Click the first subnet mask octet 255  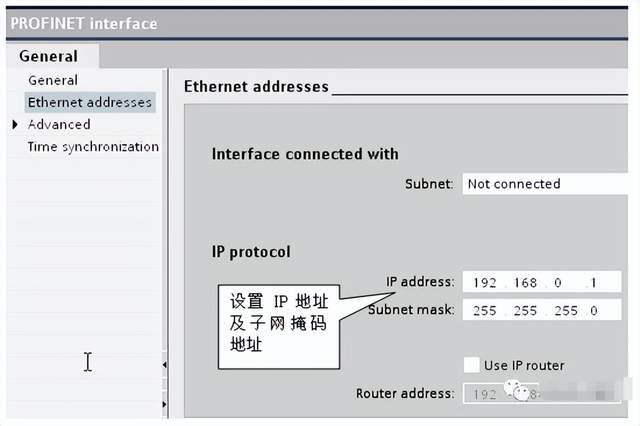point(487,310)
